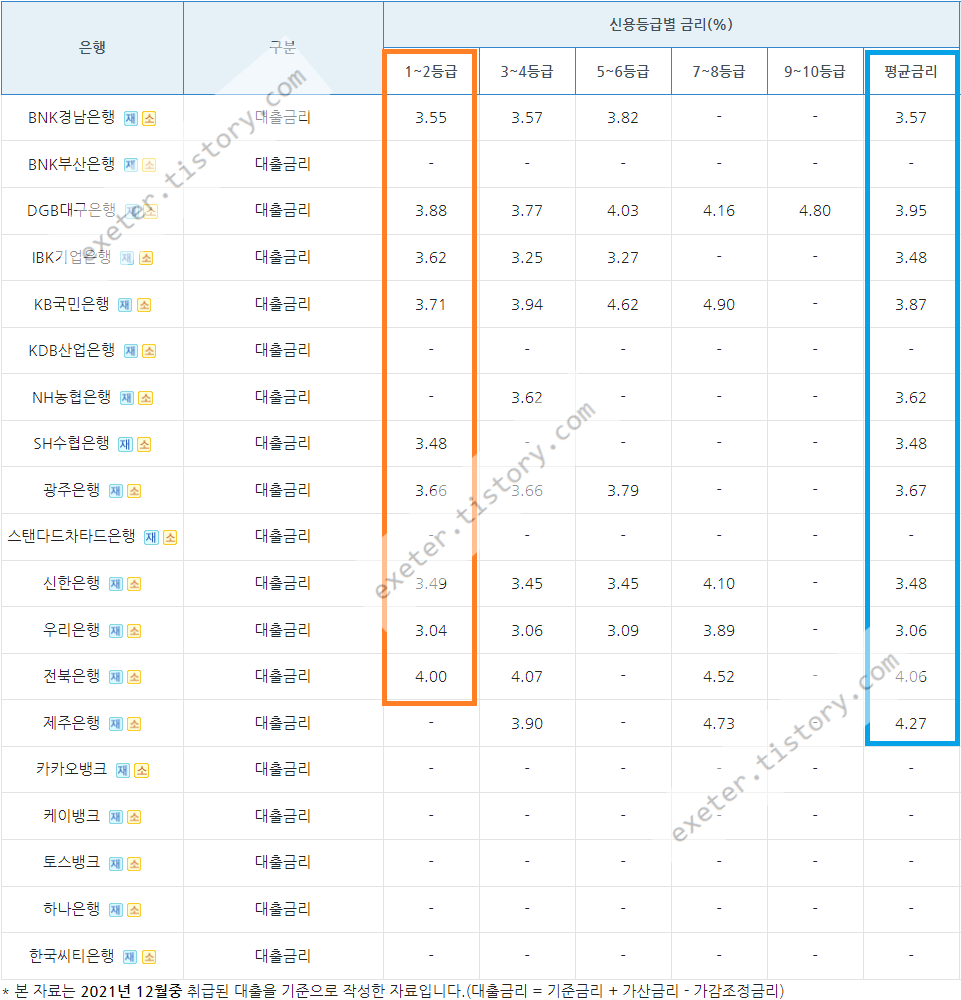
Task: Click the 3.04 rate for 우리은행
Action: (431, 631)
